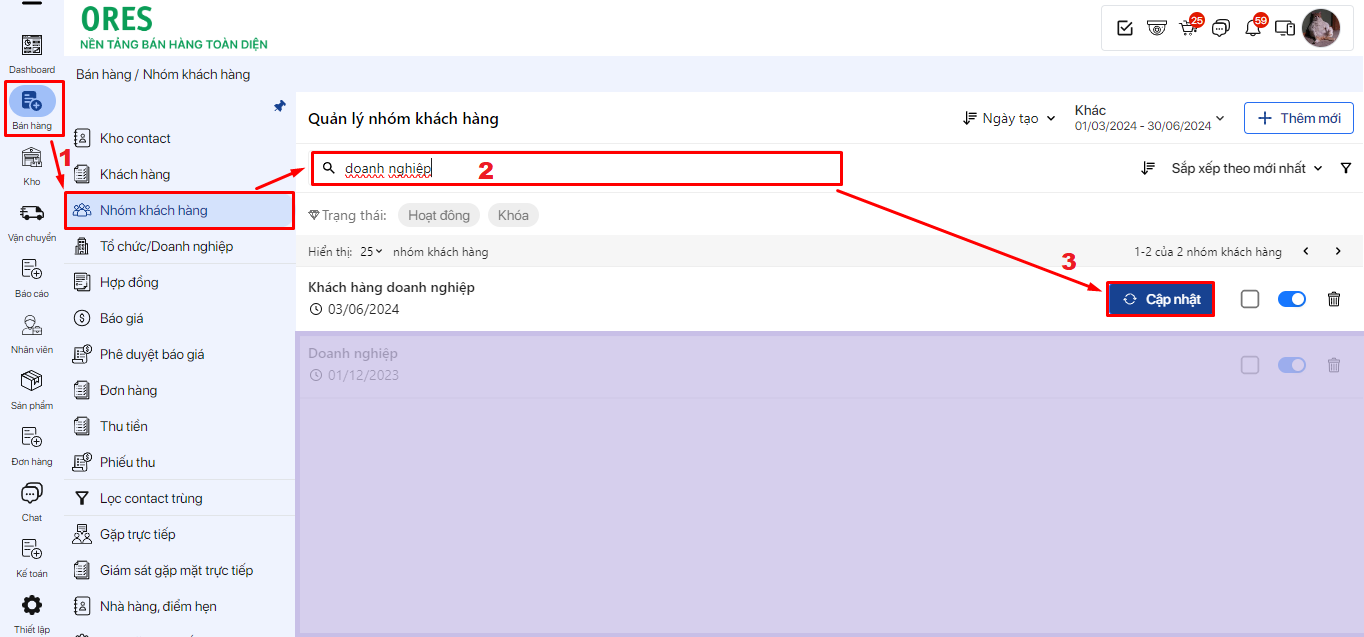1364x637 pixels.
Task: Open the Ngày tạo dropdown
Action: pos(1009,118)
